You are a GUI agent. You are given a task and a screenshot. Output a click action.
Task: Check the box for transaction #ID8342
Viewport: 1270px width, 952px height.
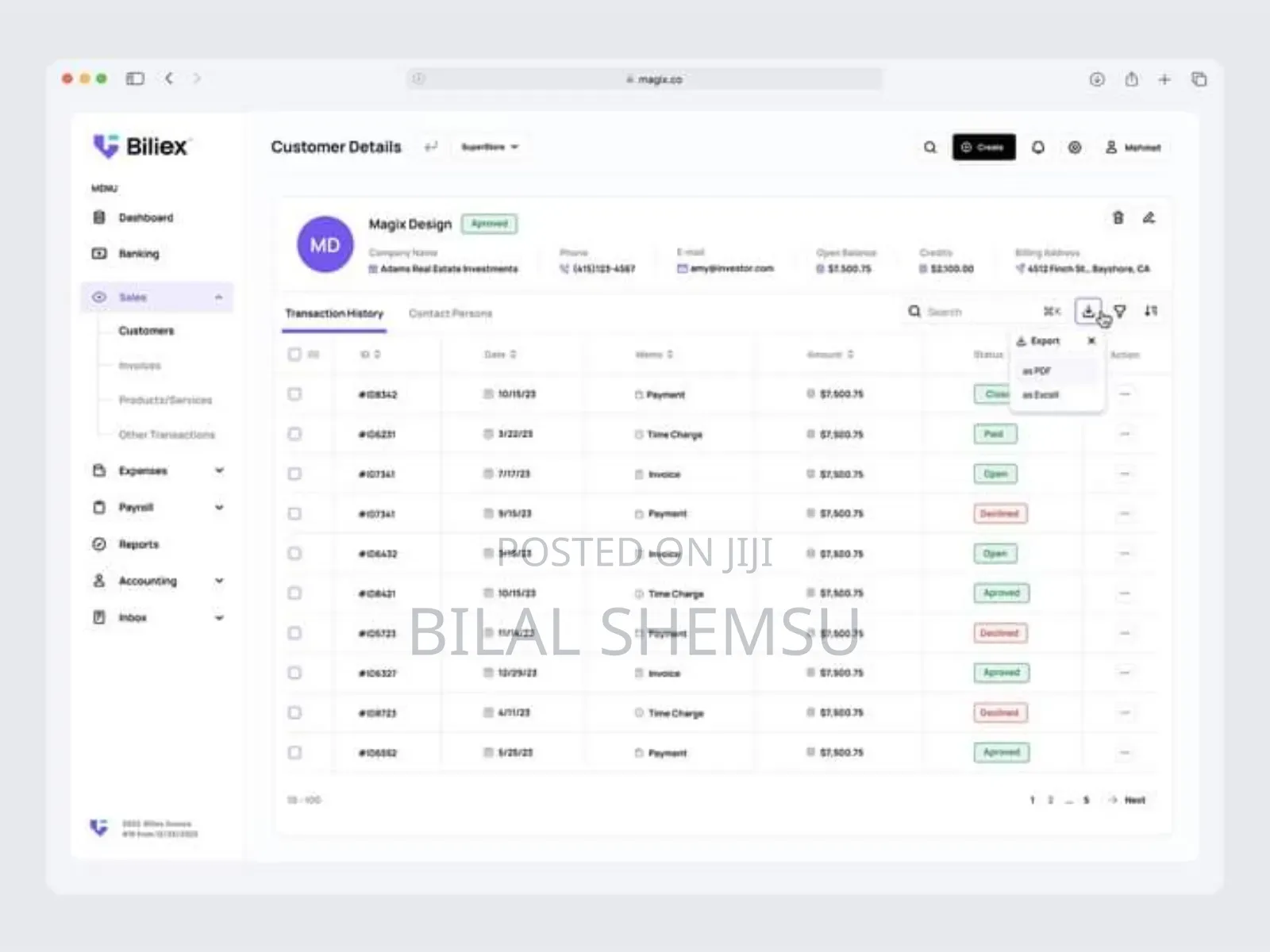(294, 394)
